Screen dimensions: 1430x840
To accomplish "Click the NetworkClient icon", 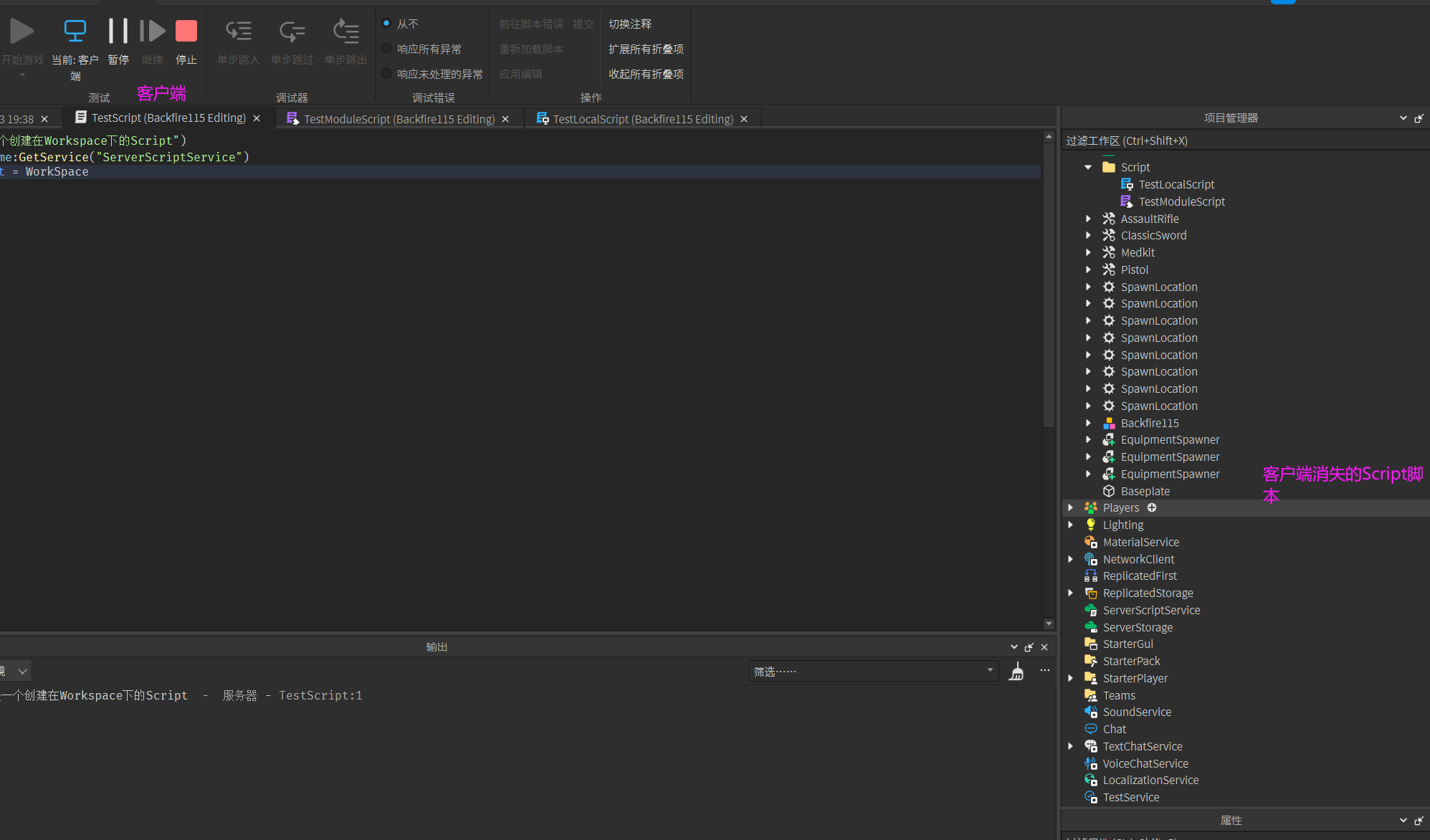I will 1091,559.
